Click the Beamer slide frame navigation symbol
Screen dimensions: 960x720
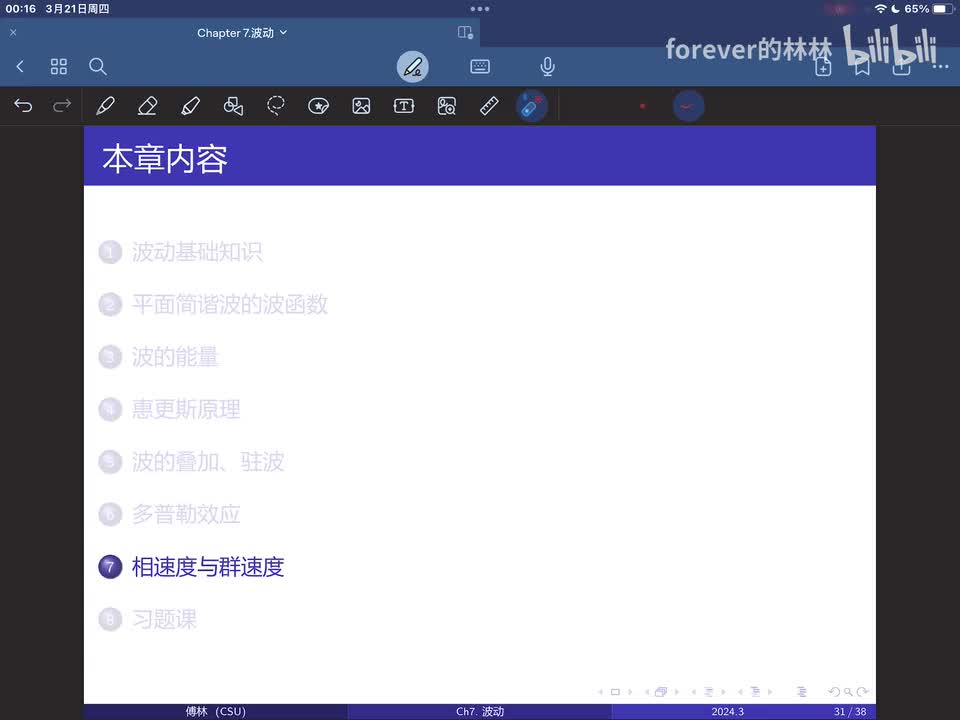click(615, 692)
